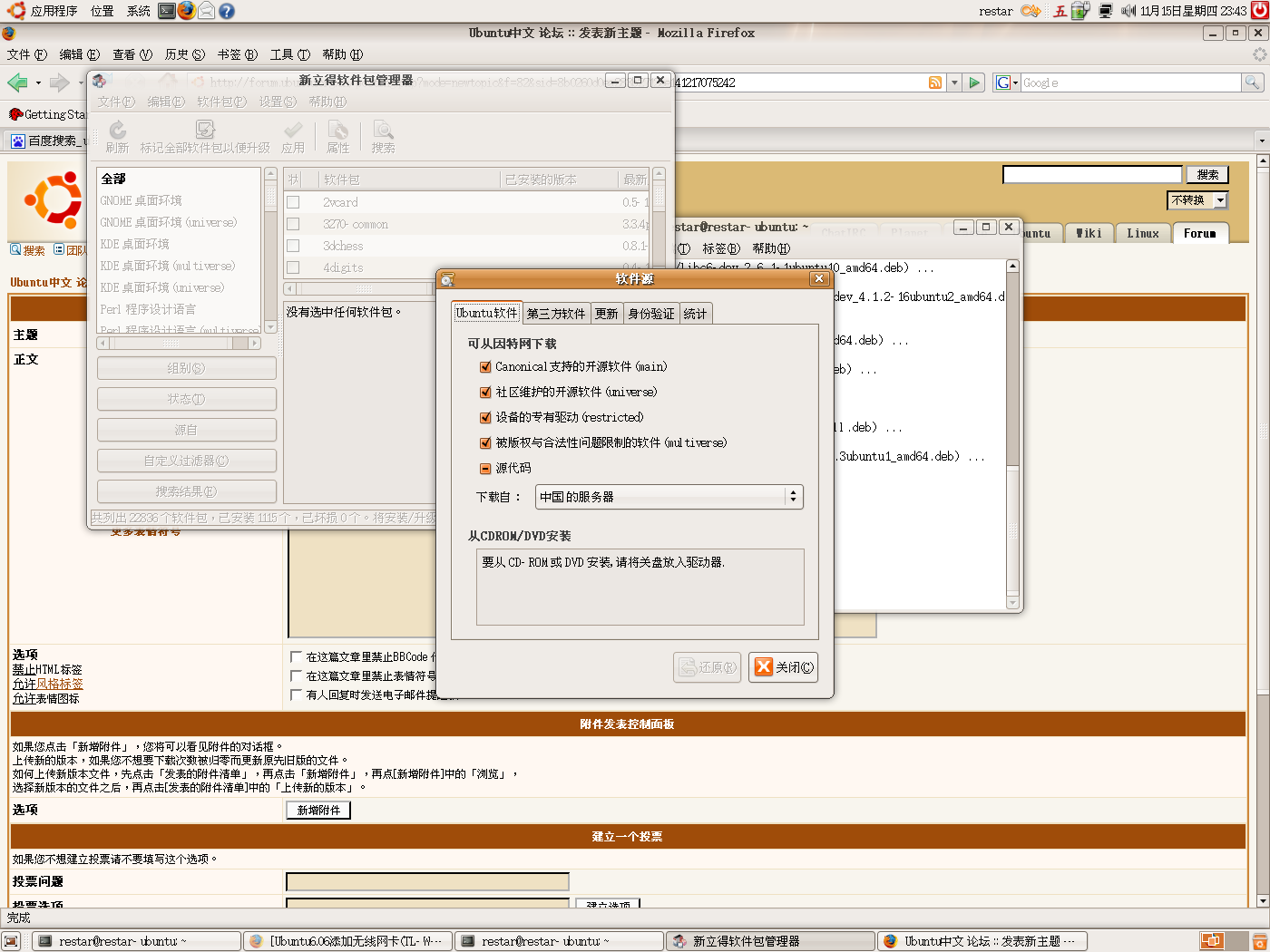Click the Firefox forward arrow
Screen dimensions: 1270x952
60,83
